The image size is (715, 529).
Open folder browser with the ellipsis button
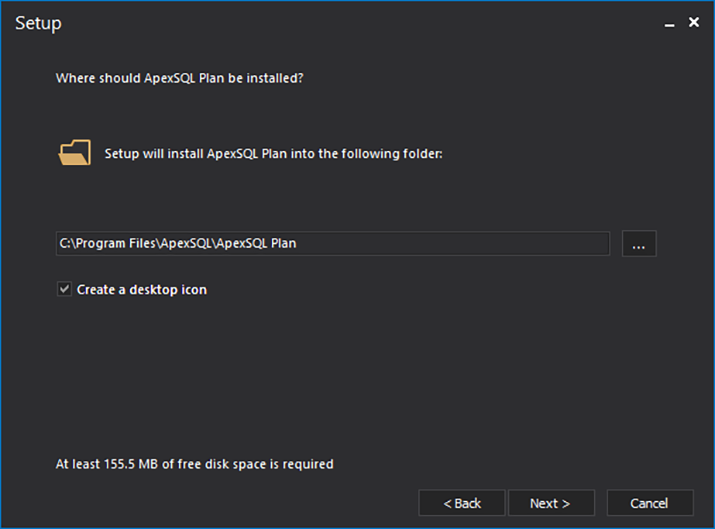pos(639,244)
